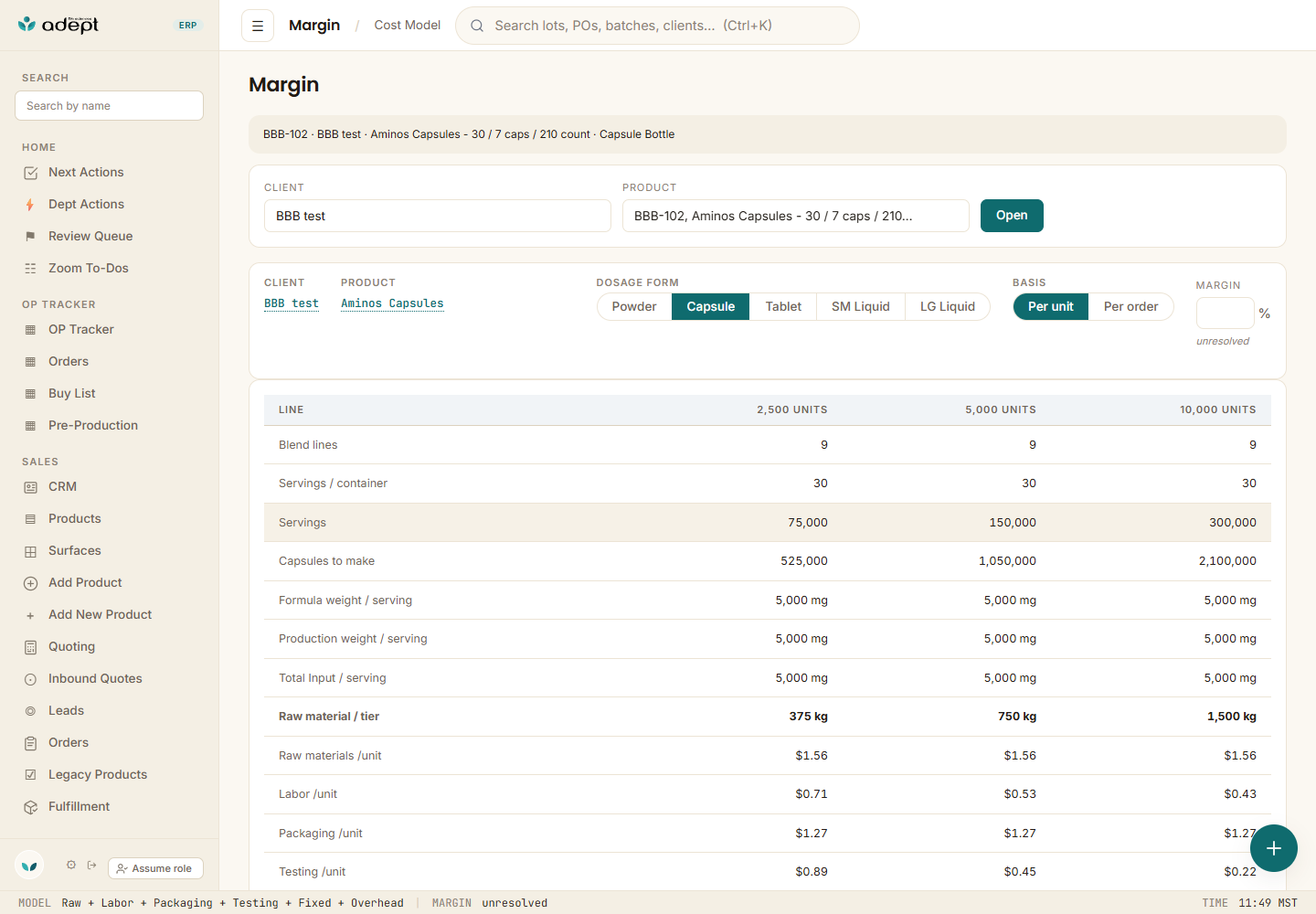
Task: Click the green Open button
Action: (x=1012, y=216)
